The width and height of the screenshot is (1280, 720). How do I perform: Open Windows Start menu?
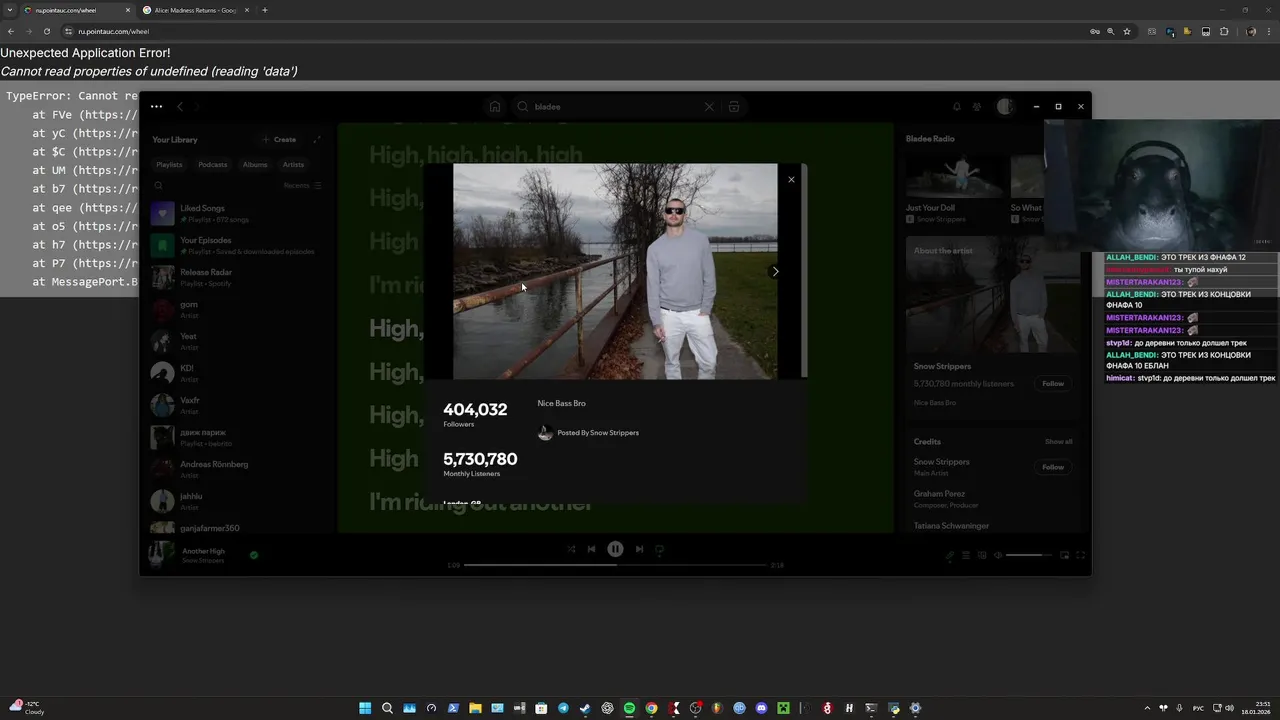(x=365, y=708)
